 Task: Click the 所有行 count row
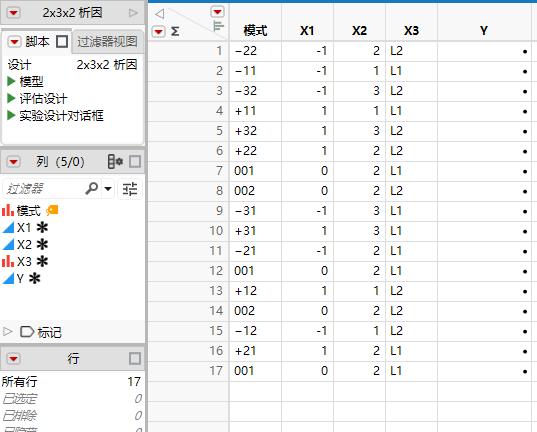[x=72, y=382]
